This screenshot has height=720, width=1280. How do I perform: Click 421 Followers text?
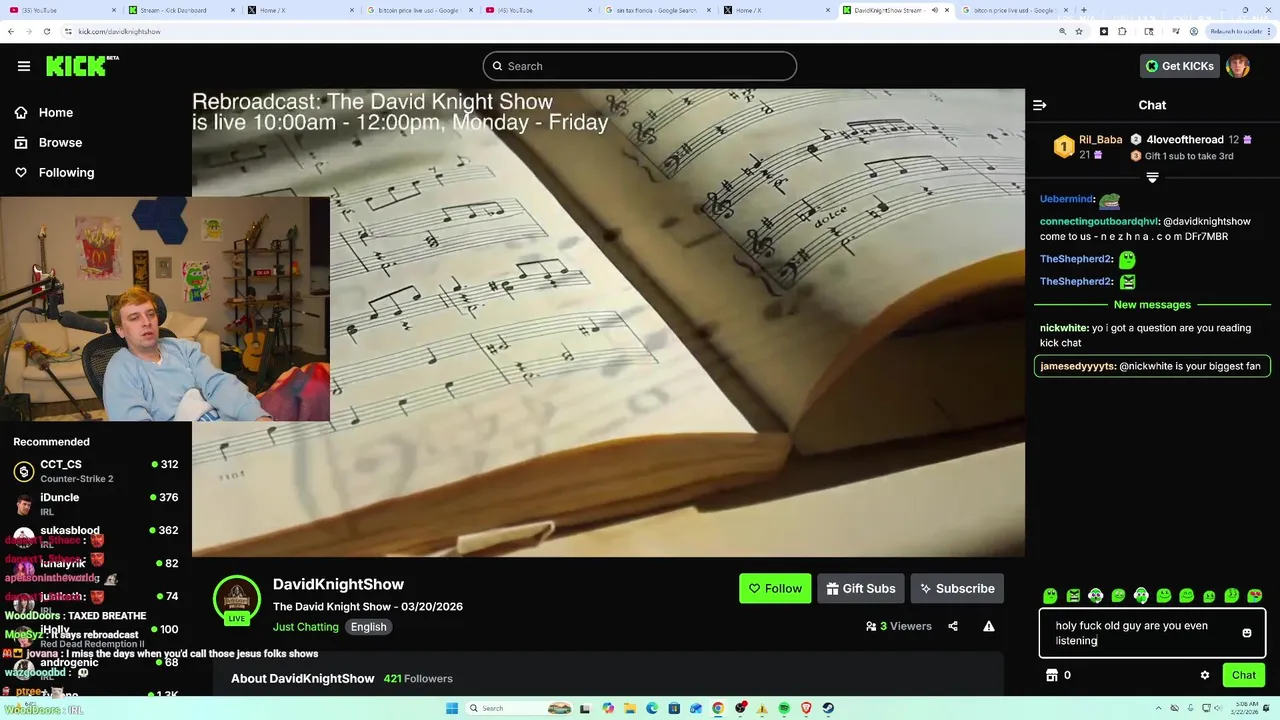[418, 679]
